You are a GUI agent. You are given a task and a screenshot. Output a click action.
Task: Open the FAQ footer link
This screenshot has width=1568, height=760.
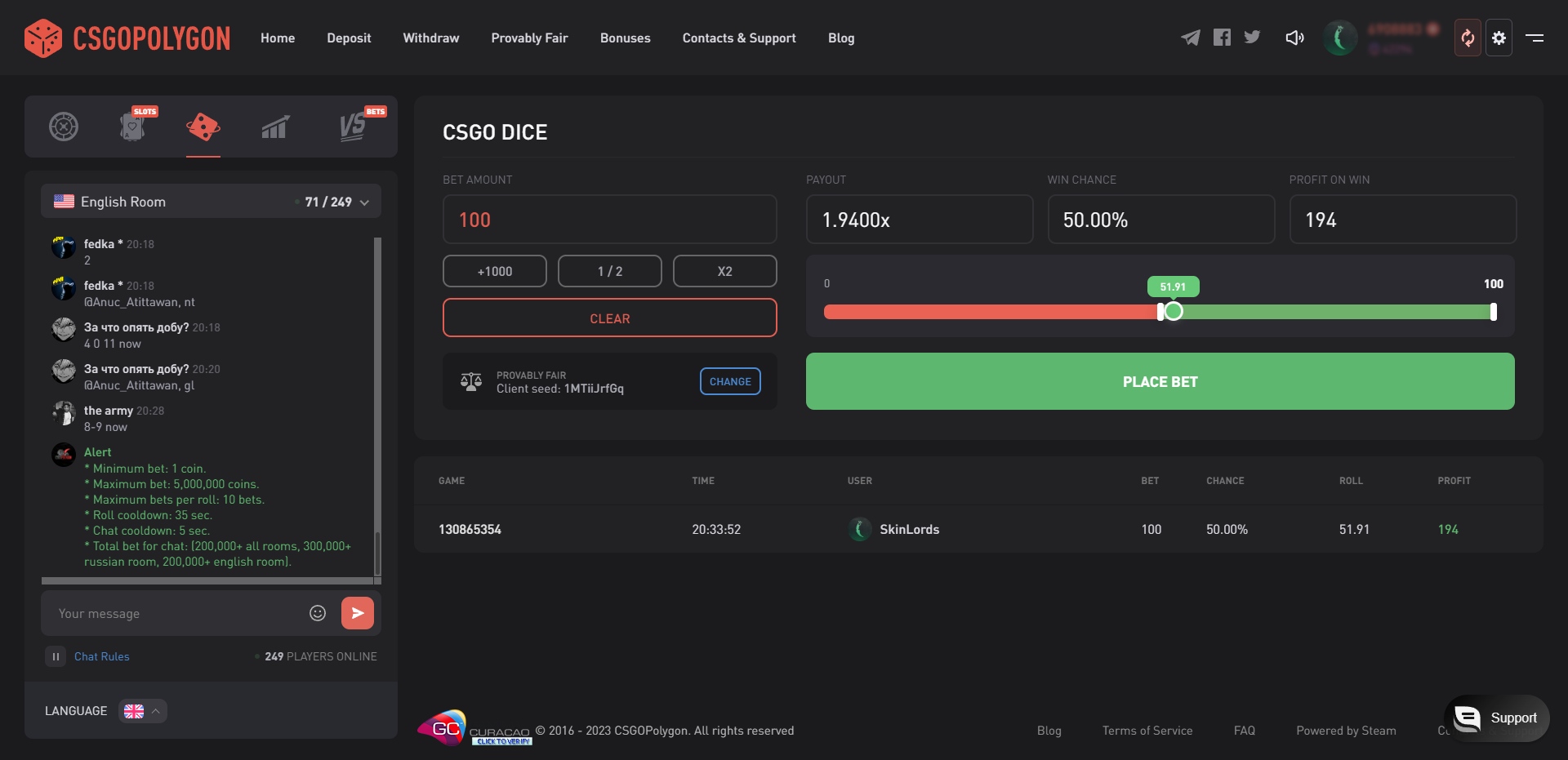pos(1245,731)
